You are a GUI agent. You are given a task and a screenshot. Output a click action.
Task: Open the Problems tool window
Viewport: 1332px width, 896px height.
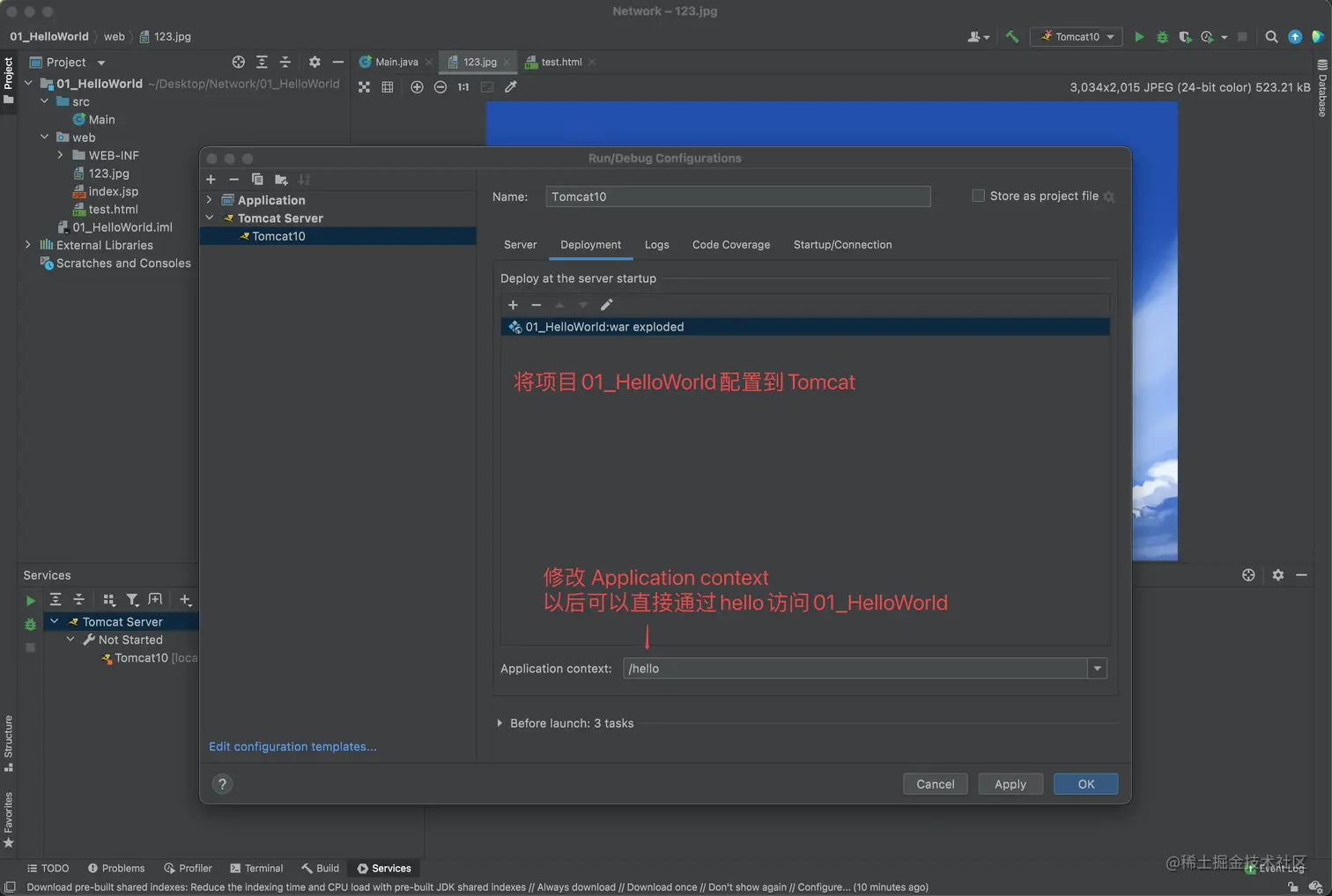point(115,869)
